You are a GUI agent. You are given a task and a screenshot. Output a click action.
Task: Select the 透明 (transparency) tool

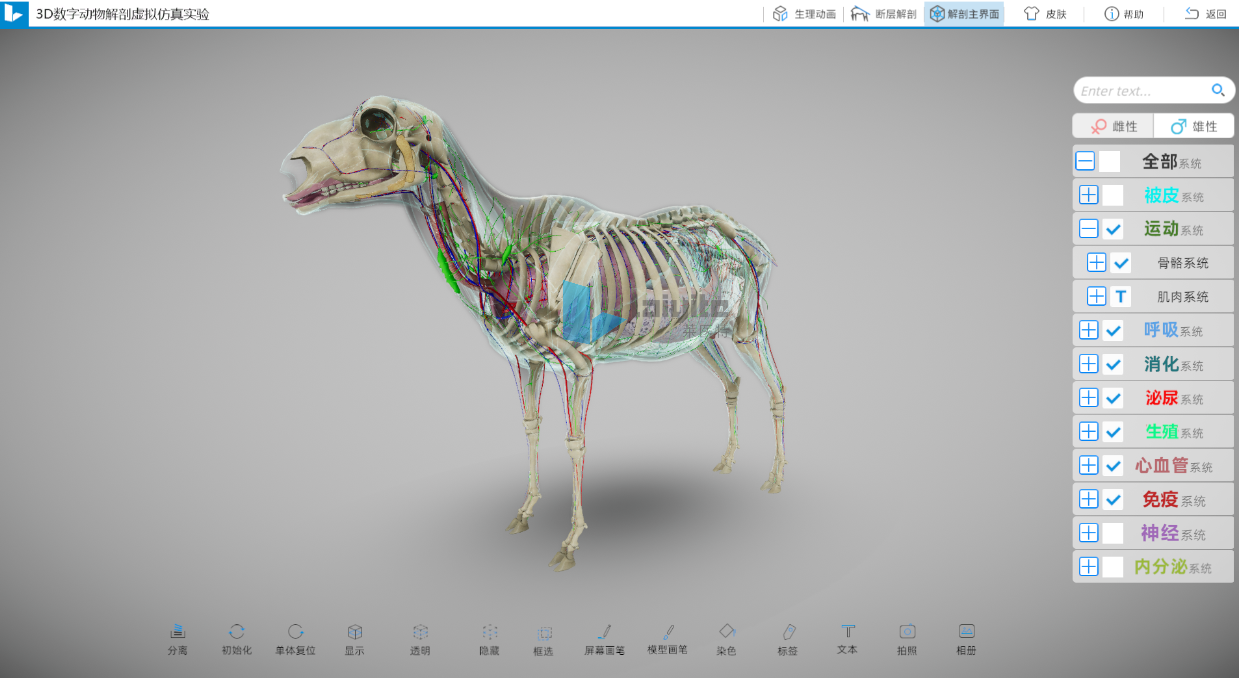pyautogui.click(x=420, y=632)
